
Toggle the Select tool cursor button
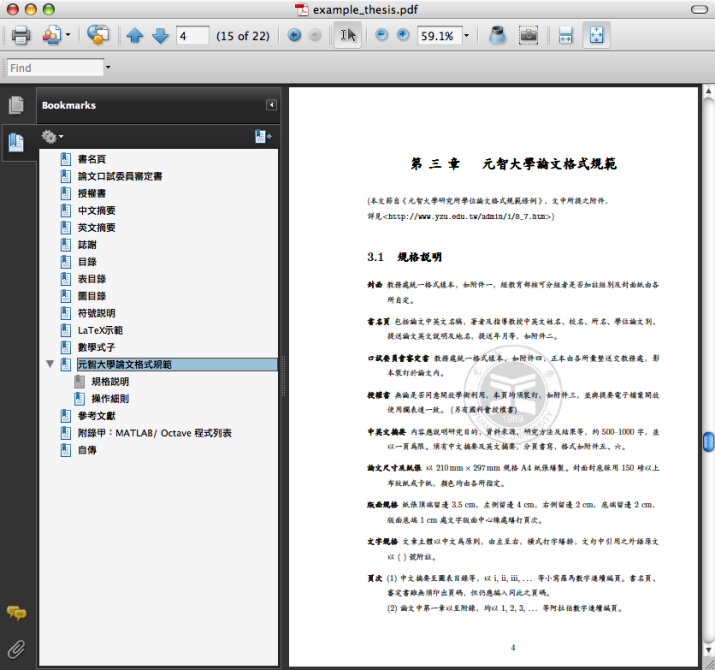(347, 36)
